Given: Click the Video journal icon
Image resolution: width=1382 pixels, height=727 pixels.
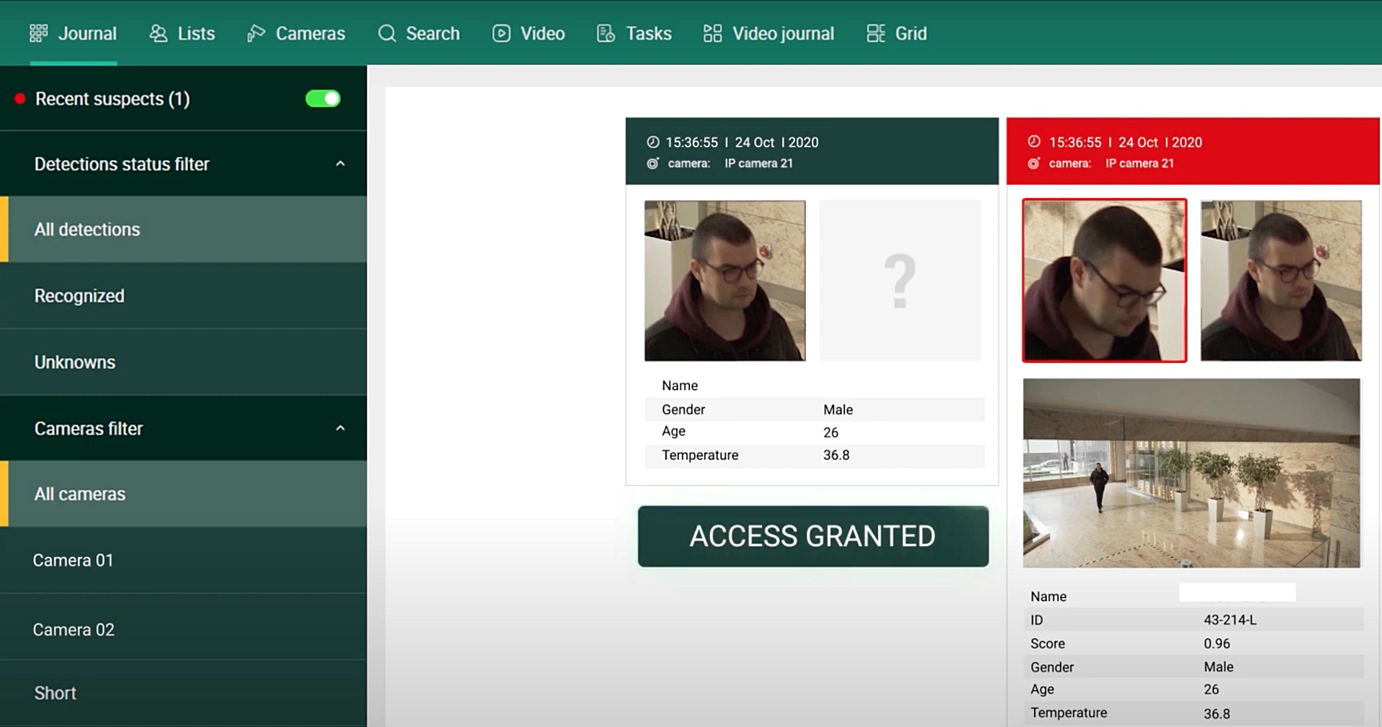Looking at the screenshot, I should [712, 33].
